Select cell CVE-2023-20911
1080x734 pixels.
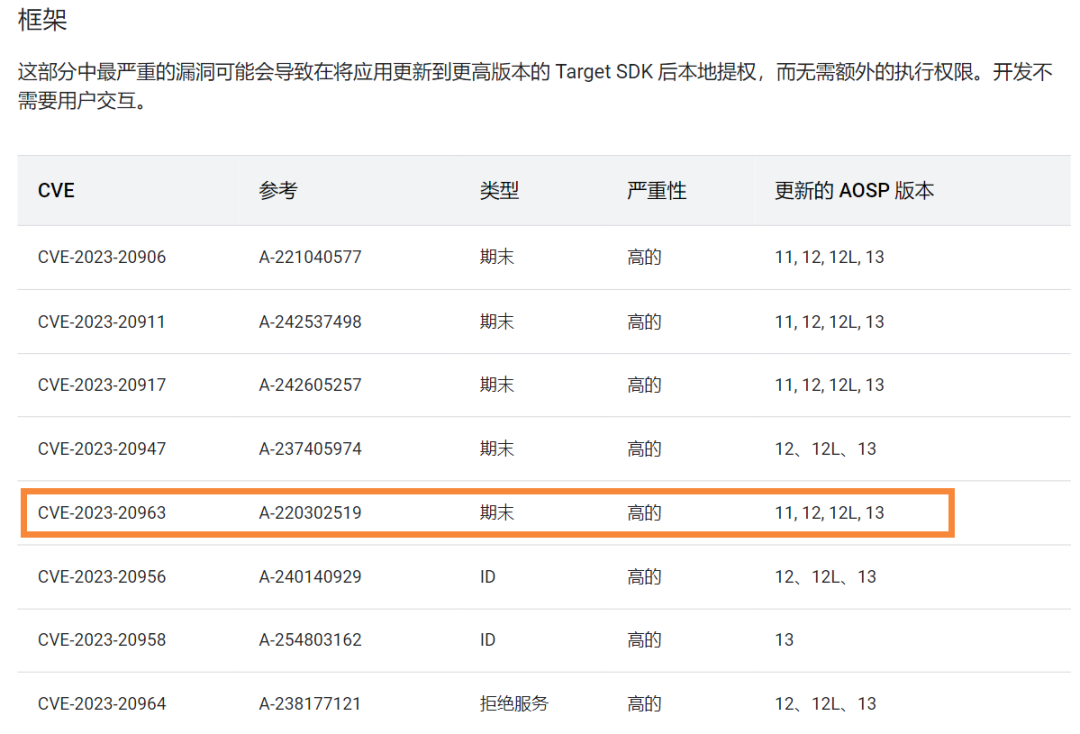point(102,322)
